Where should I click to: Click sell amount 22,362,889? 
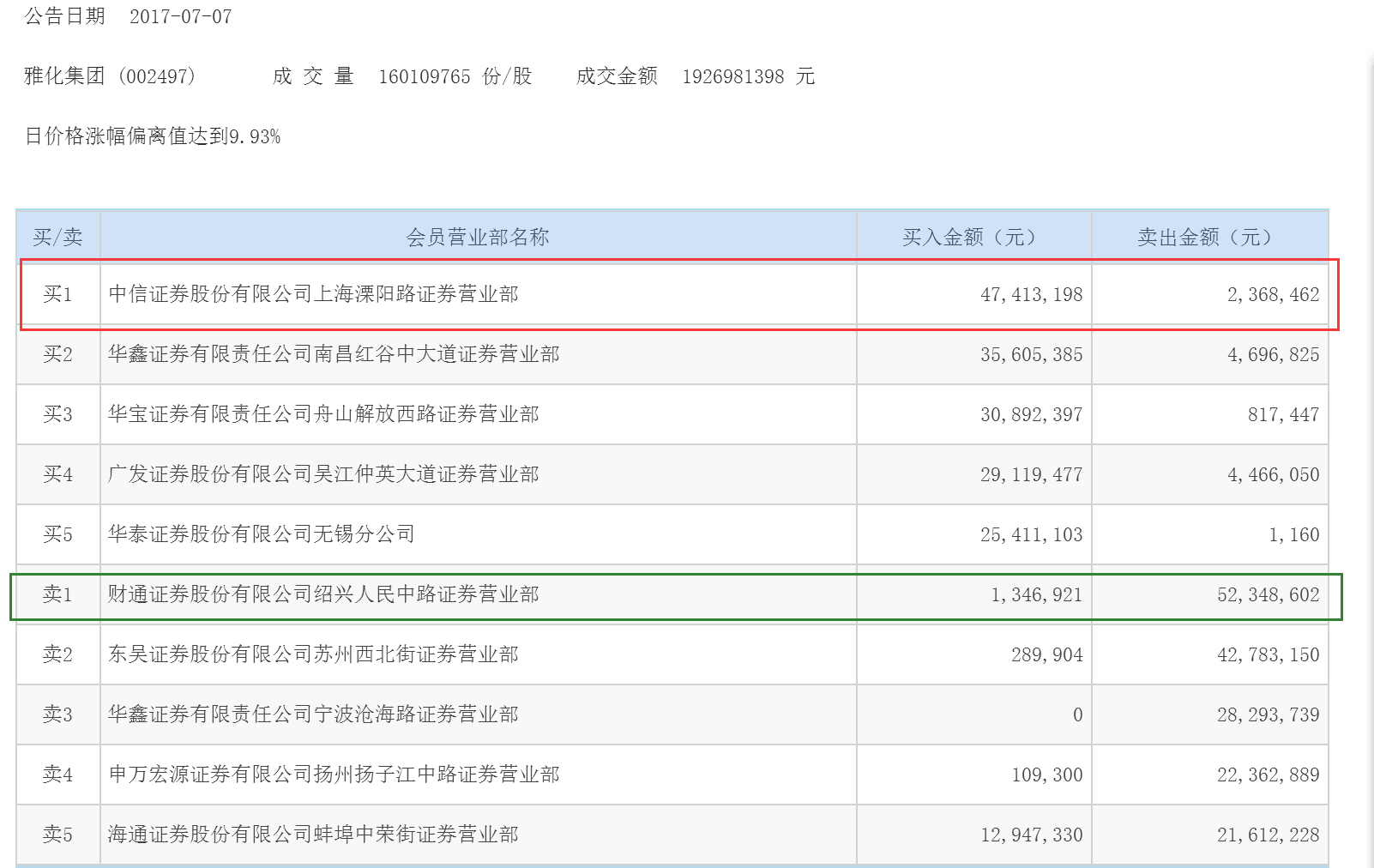tap(1269, 775)
